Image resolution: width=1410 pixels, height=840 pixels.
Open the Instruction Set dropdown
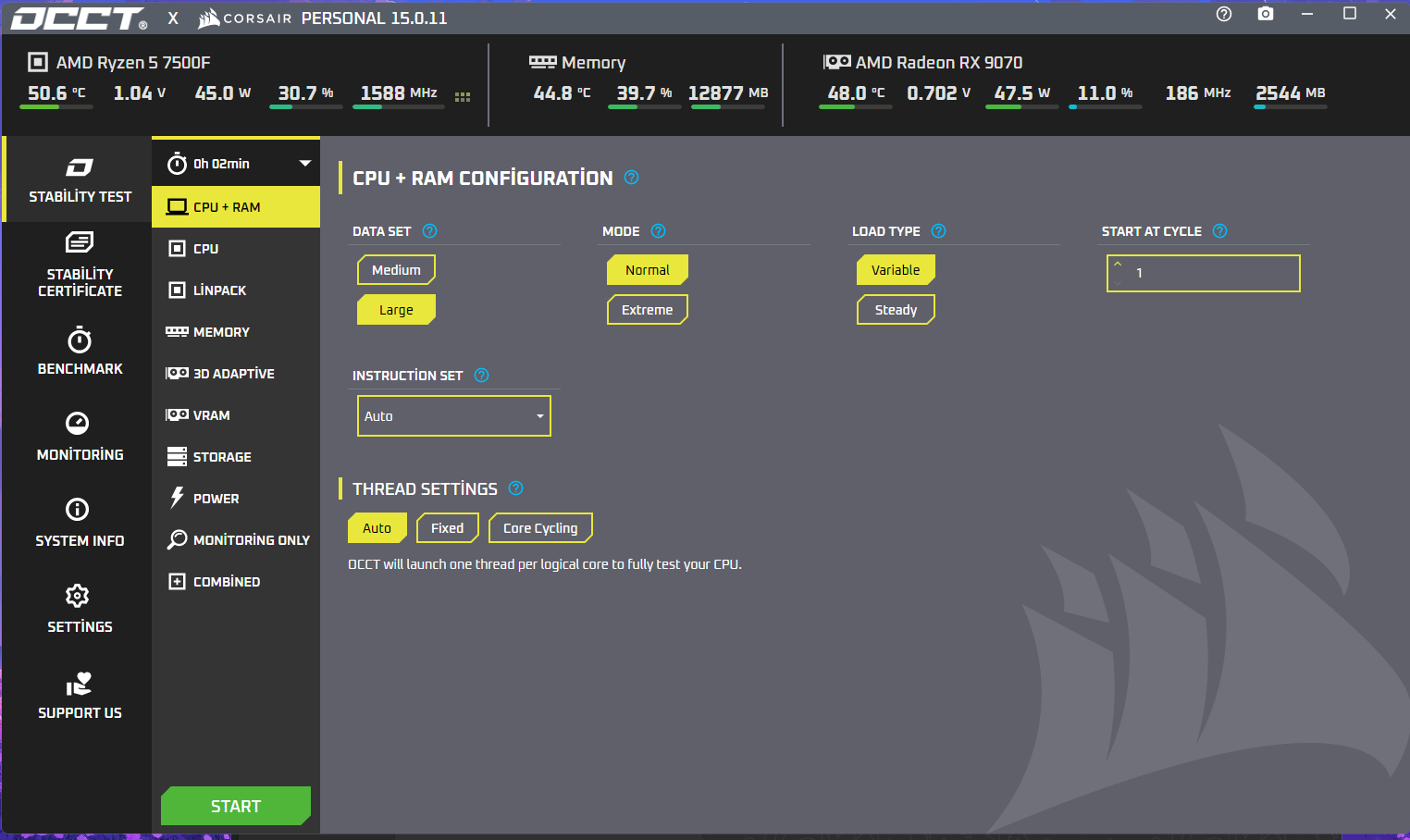454,415
